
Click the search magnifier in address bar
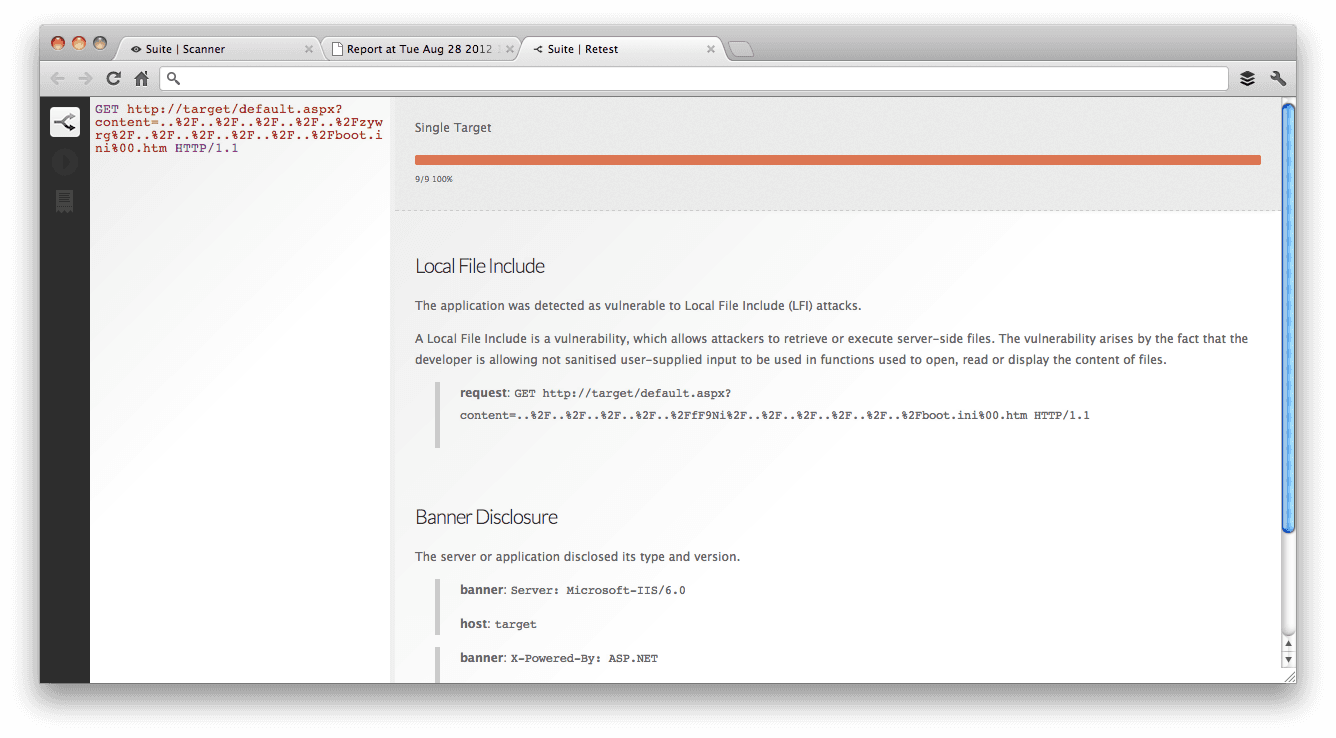click(x=173, y=78)
